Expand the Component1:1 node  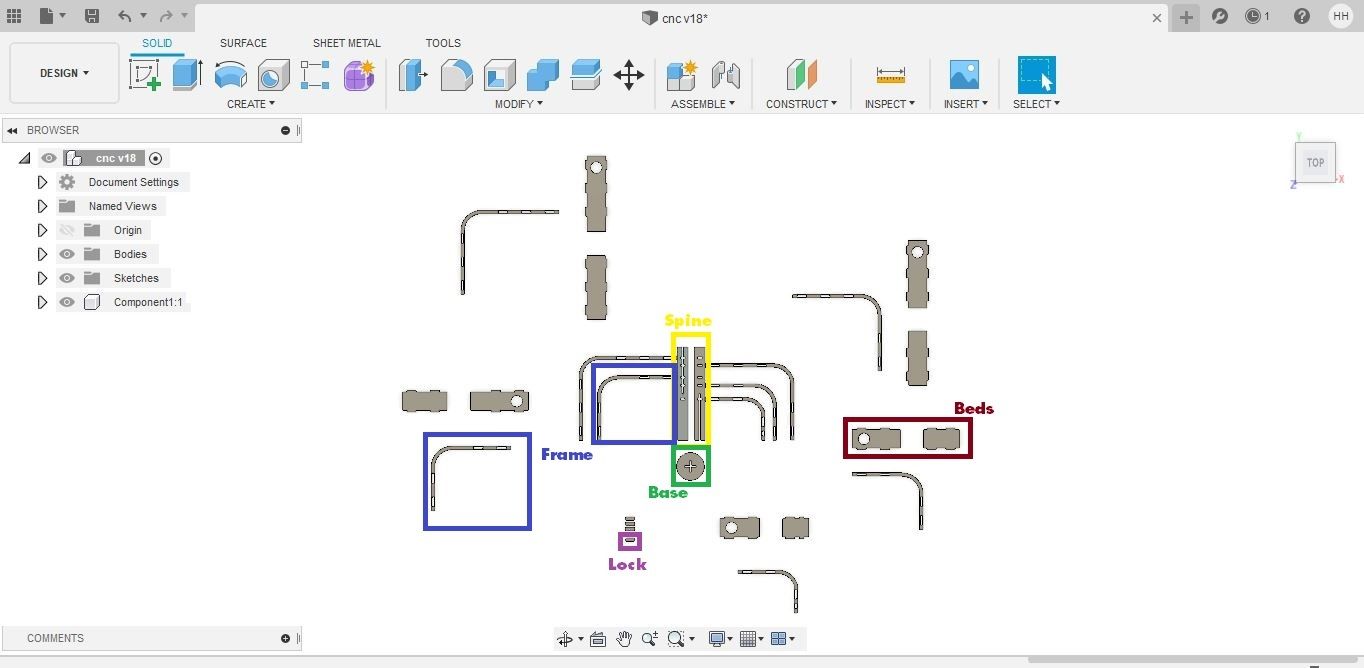(x=42, y=302)
